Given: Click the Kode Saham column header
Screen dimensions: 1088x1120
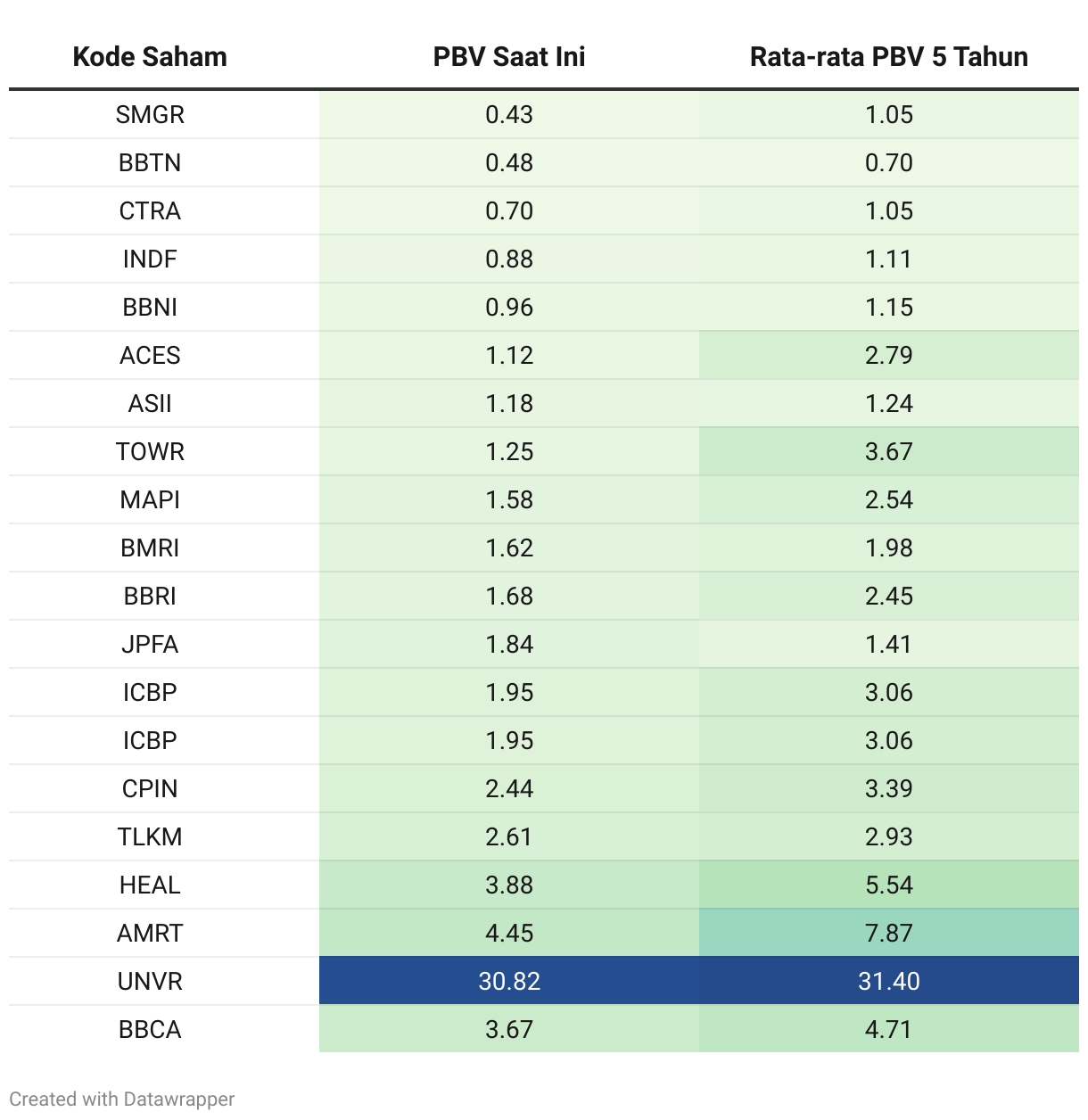Looking at the screenshot, I should point(150,57).
